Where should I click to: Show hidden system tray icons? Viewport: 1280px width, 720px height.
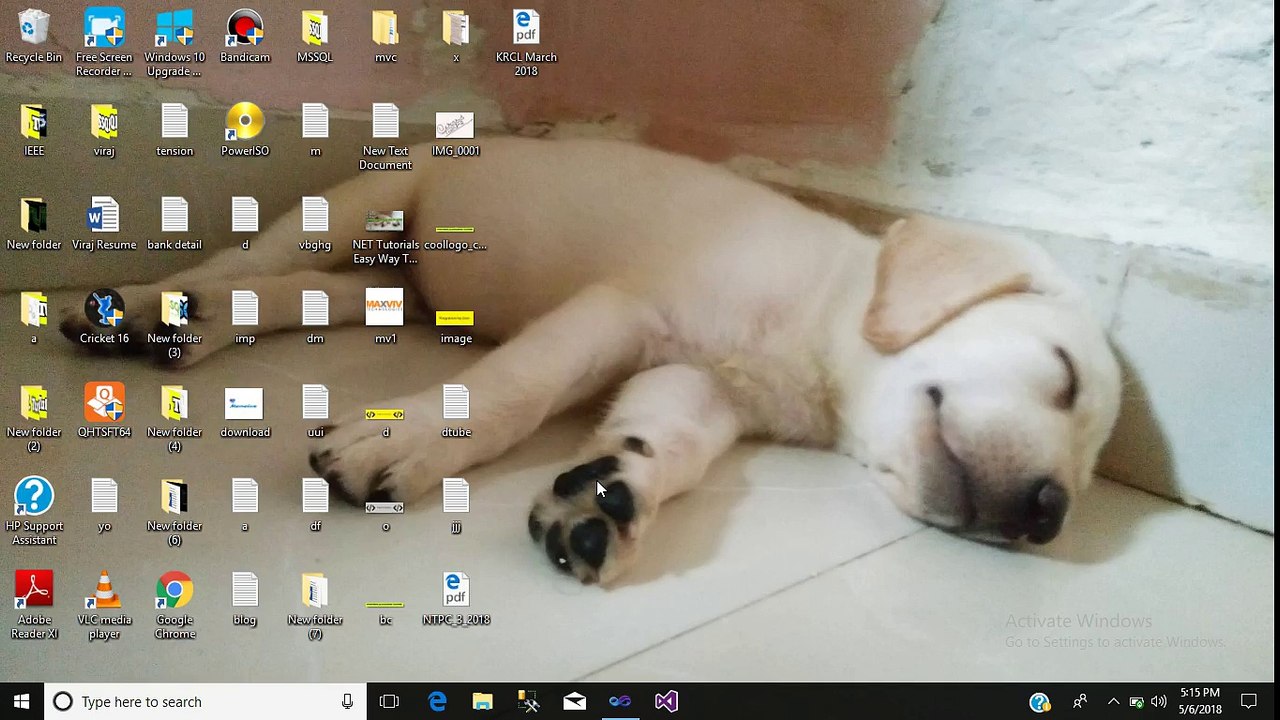(1113, 702)
